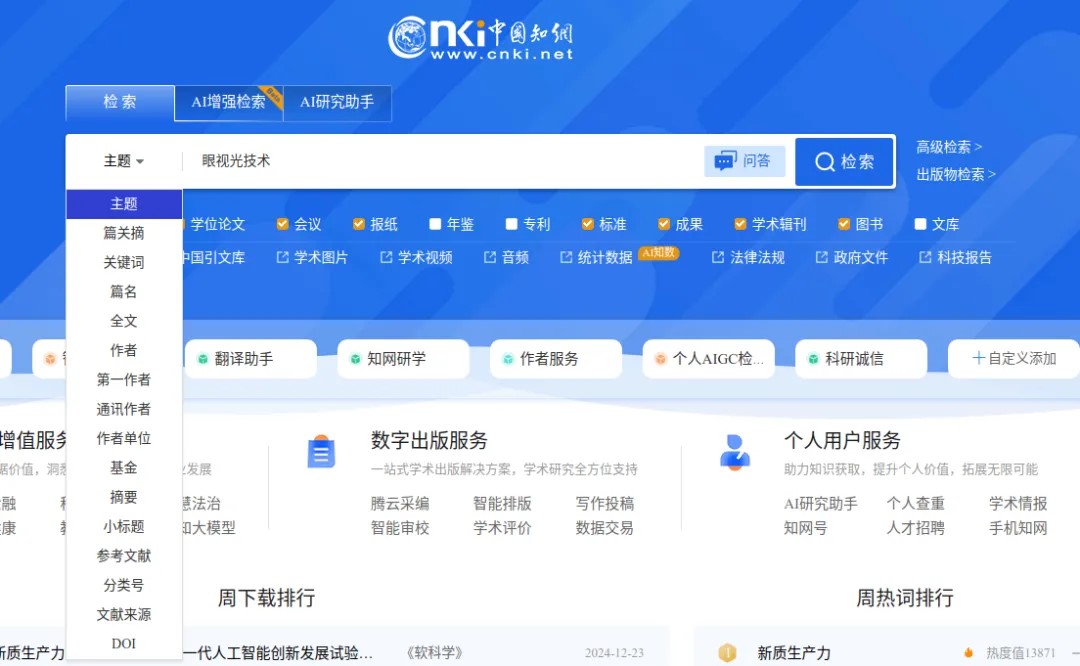This screenshot has height=666, width=1080.
Task: Choose 第一作者 in the field list
Action: click(x=124, y=379)
